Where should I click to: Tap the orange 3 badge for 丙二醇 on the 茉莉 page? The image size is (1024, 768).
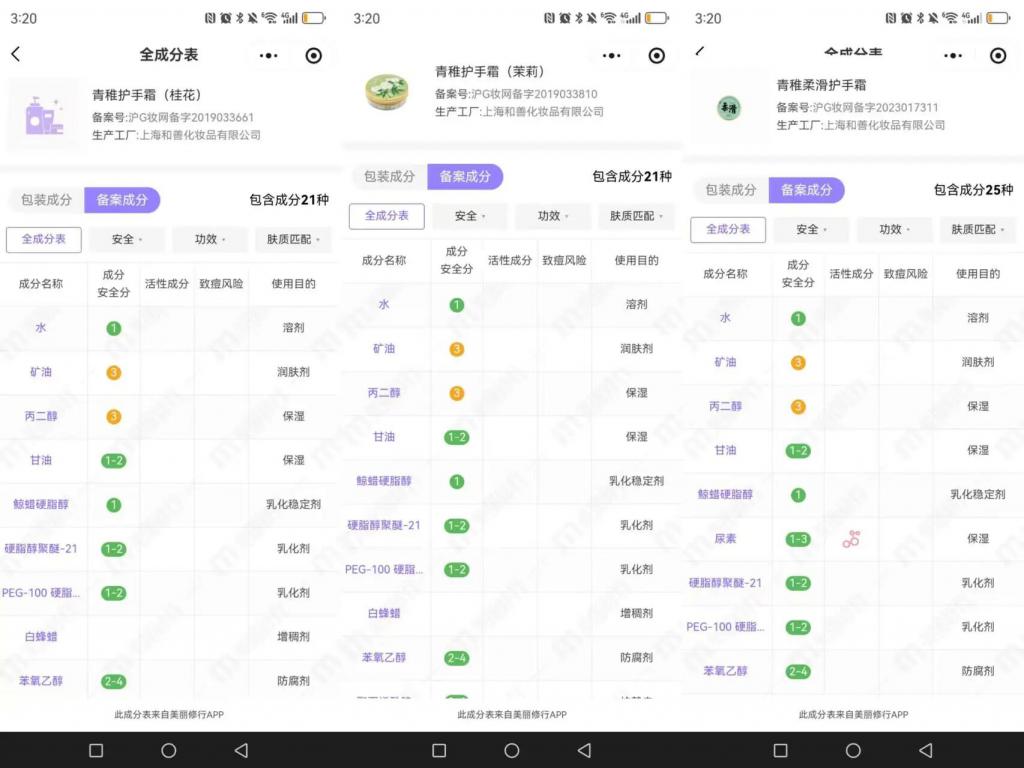[x=457, y=393]
